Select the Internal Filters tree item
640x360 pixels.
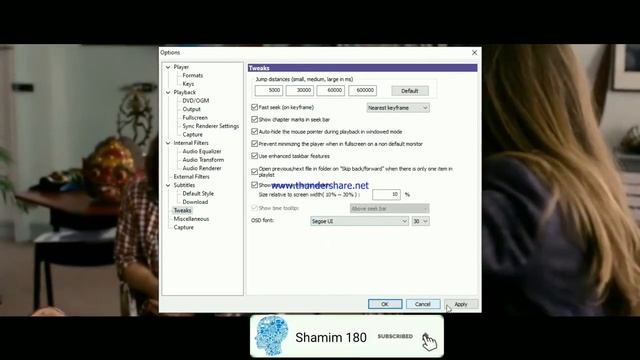pyautogui.click(x=191, y=143)
